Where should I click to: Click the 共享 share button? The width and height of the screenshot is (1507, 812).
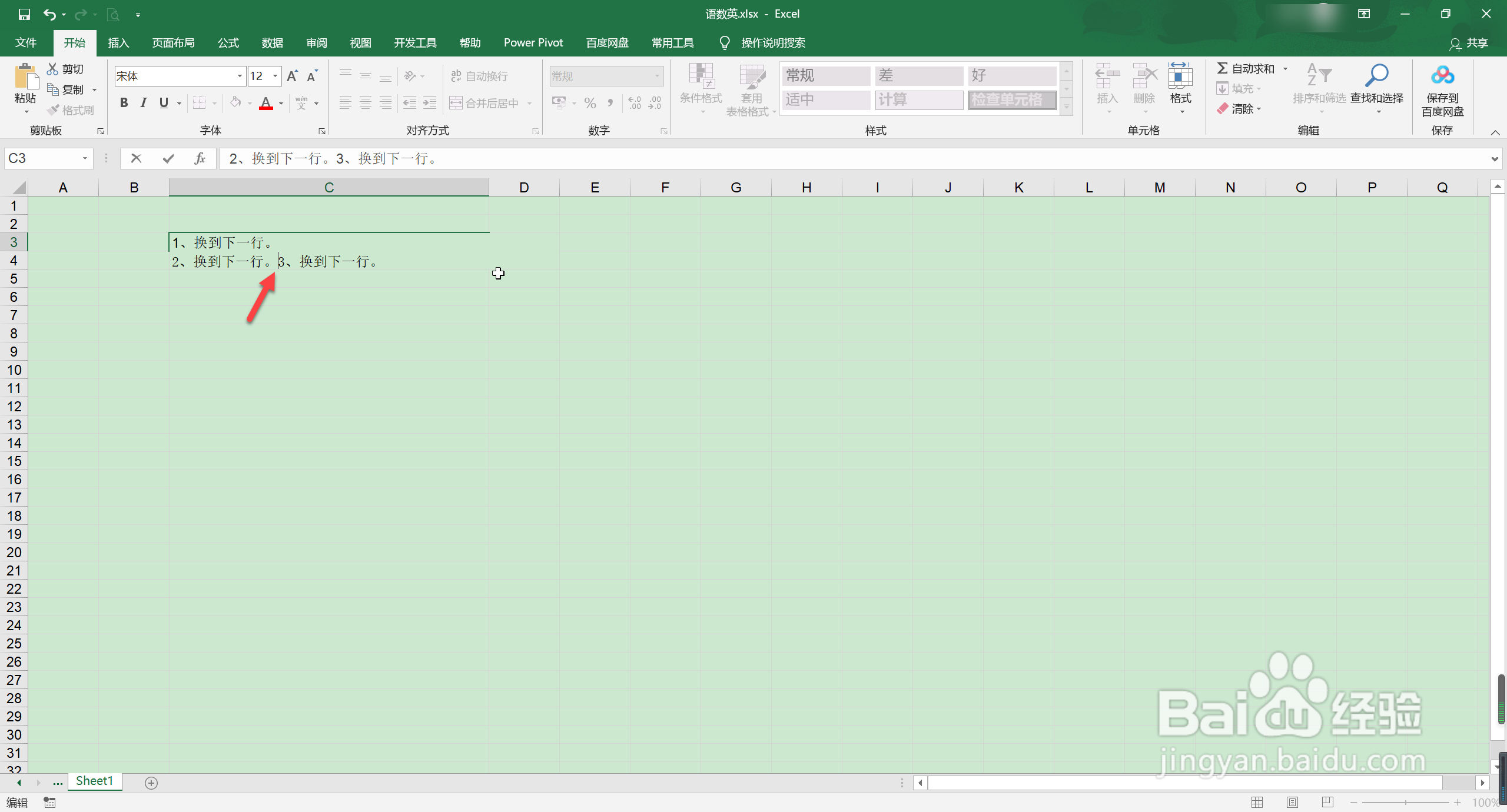coord(1469,43)
